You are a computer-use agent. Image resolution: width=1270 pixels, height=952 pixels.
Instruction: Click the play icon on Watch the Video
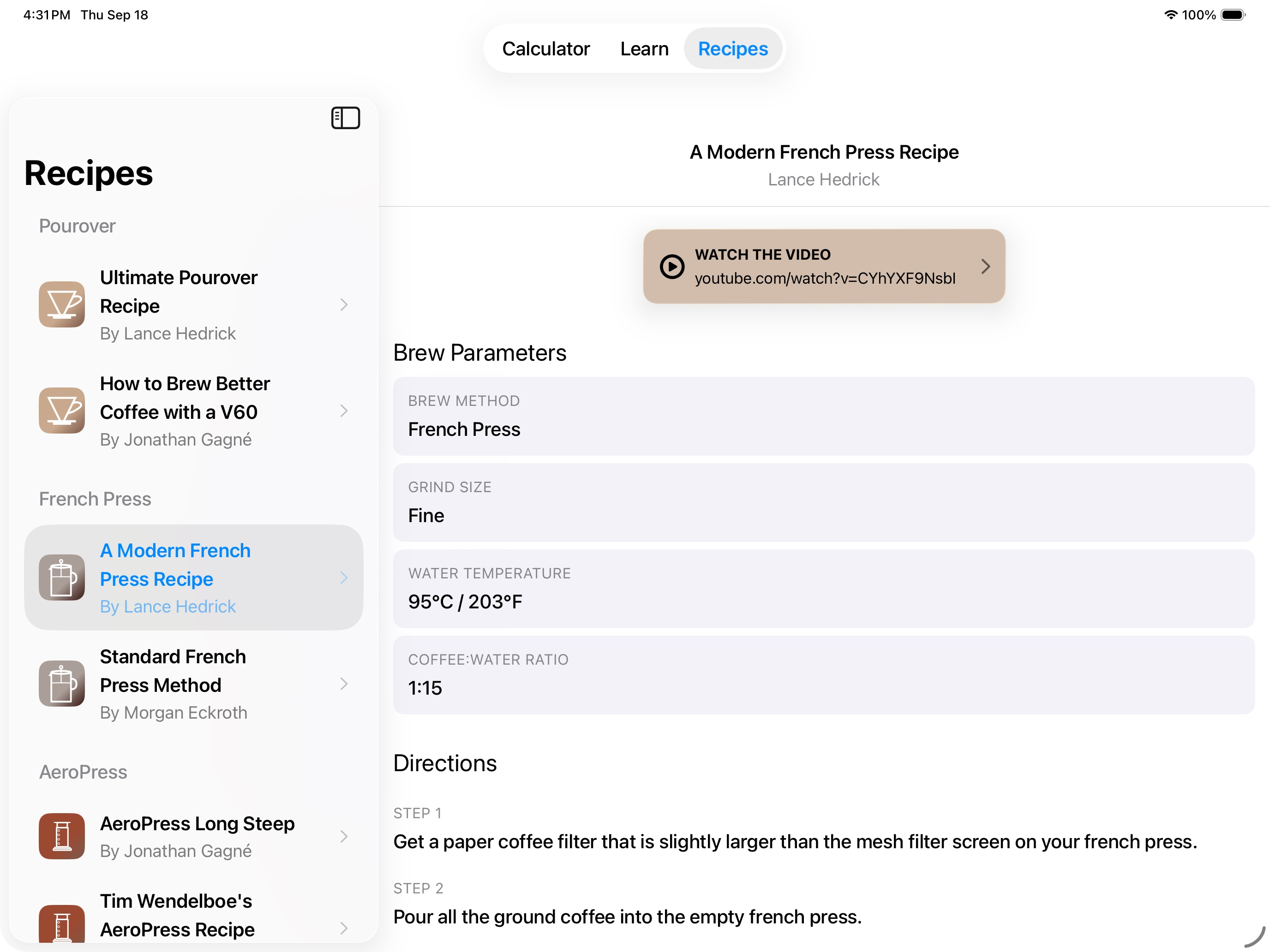pos(672,266)
